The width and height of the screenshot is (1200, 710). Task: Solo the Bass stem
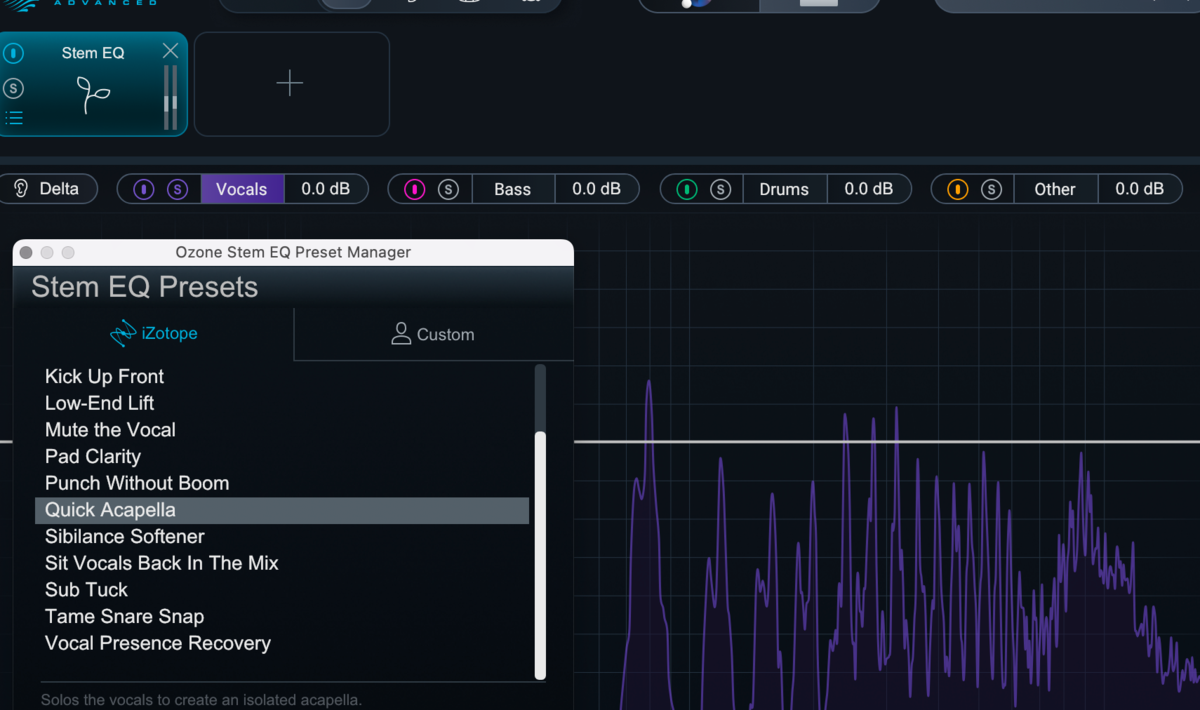click(448, 189)
